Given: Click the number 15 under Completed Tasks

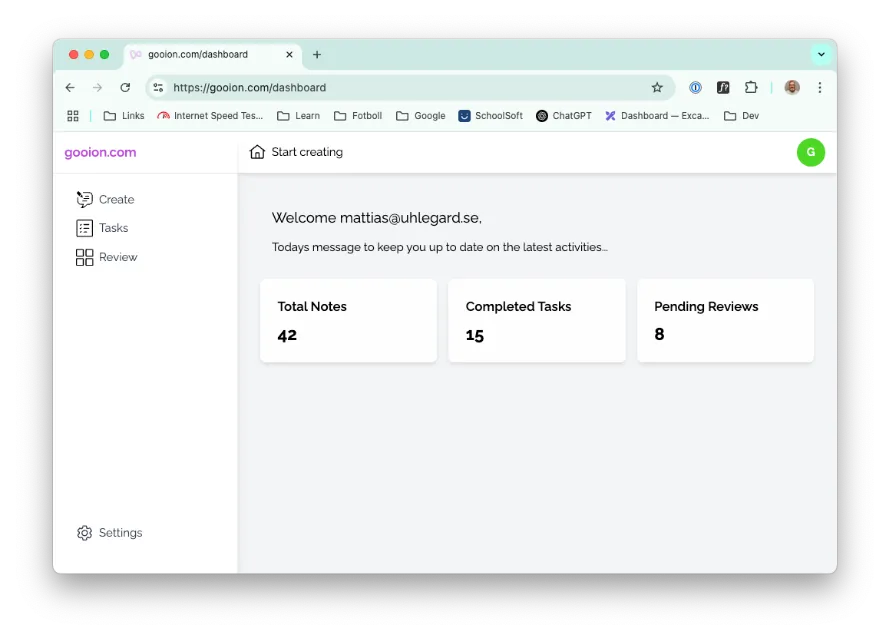Looking at the screenshot, I should [x=475, y=335].
